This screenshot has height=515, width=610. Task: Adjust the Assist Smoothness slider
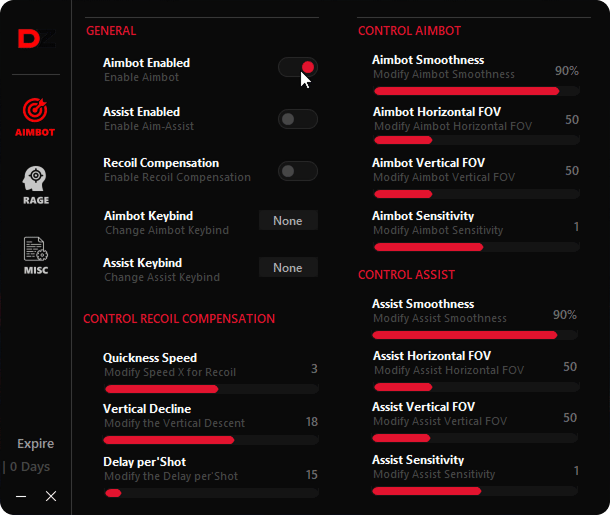coord(475,335)
